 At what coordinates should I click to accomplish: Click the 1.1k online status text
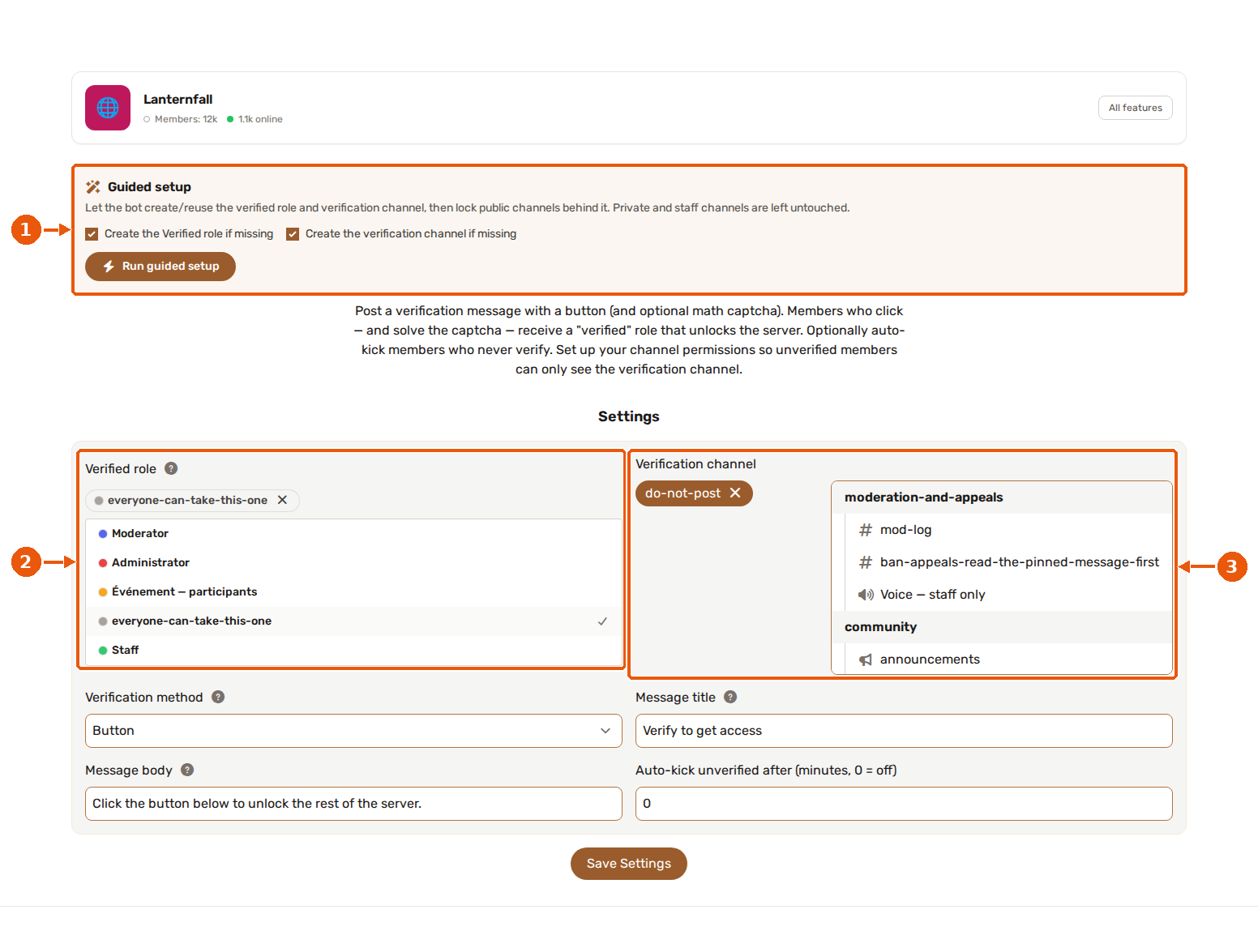[x=260, y=119]
